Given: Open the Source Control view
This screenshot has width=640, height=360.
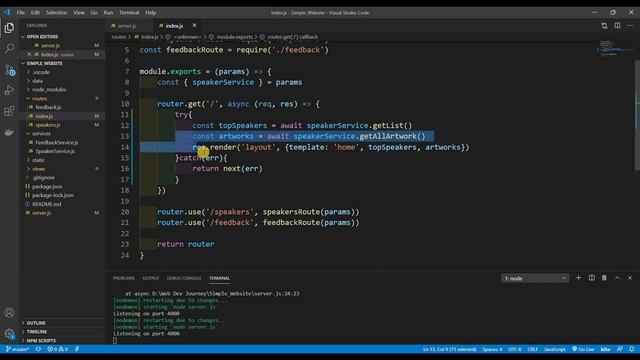Looking at the screenshot, I should point(9,70).
